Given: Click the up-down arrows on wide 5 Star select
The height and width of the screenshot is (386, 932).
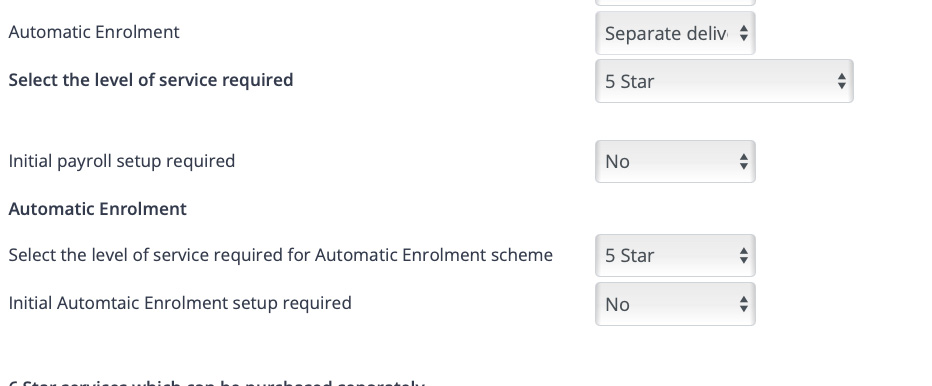Looking at the screenshot, I should click(x=842, y=81).
